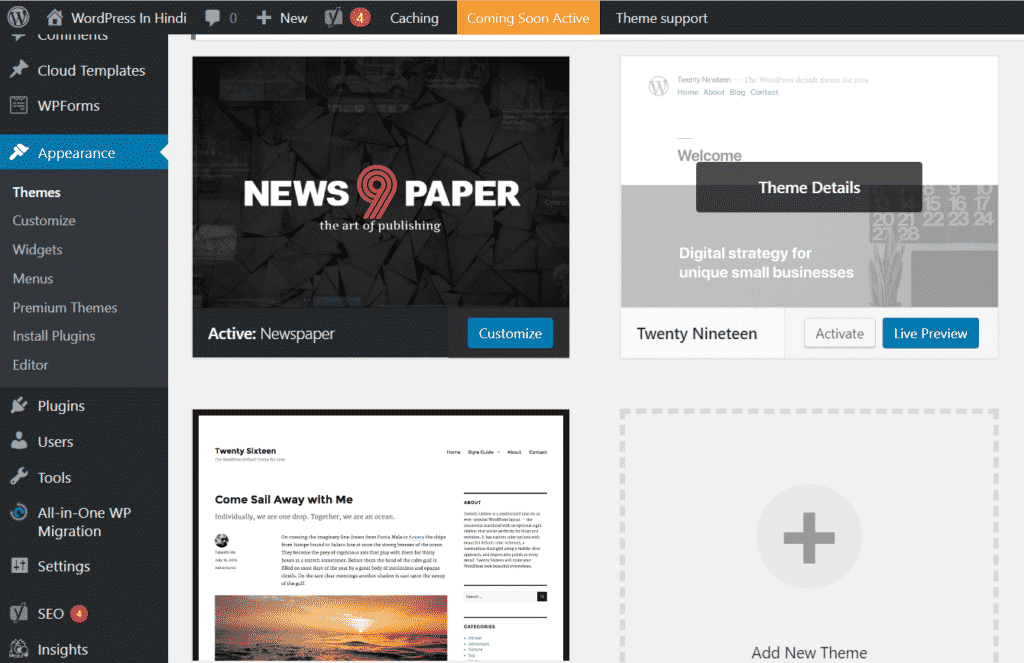Click the Add New Theme label
The width and height of the screenshot is (1024, 663).
809,653
